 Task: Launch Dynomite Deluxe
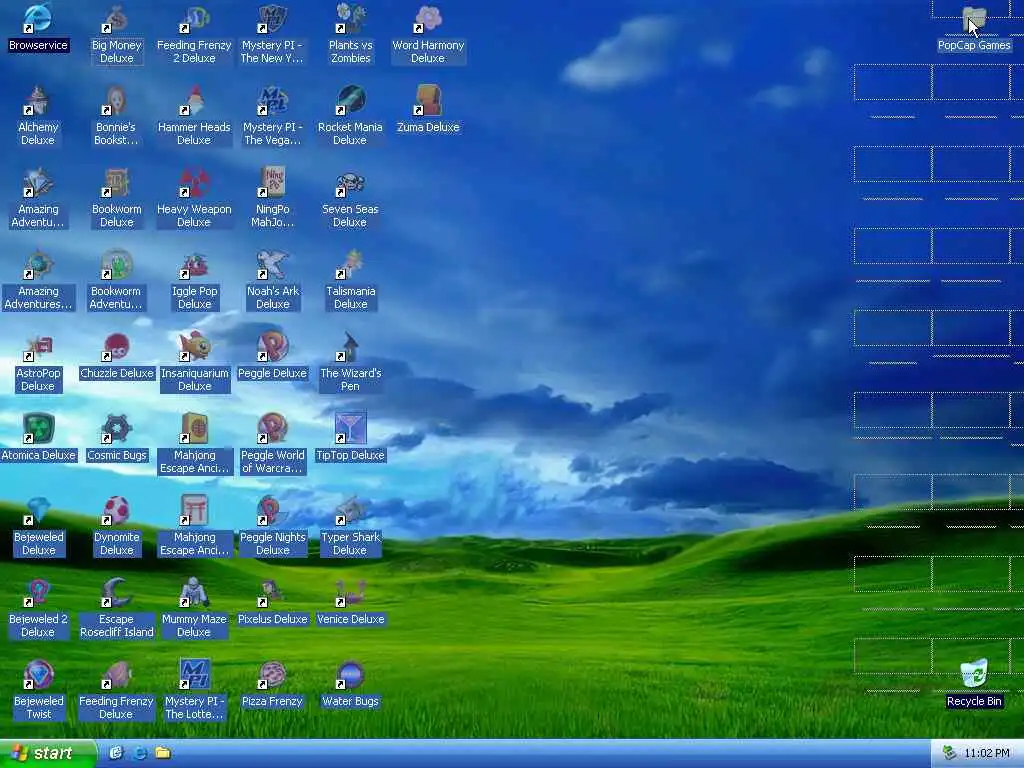[x=116, y=528]
